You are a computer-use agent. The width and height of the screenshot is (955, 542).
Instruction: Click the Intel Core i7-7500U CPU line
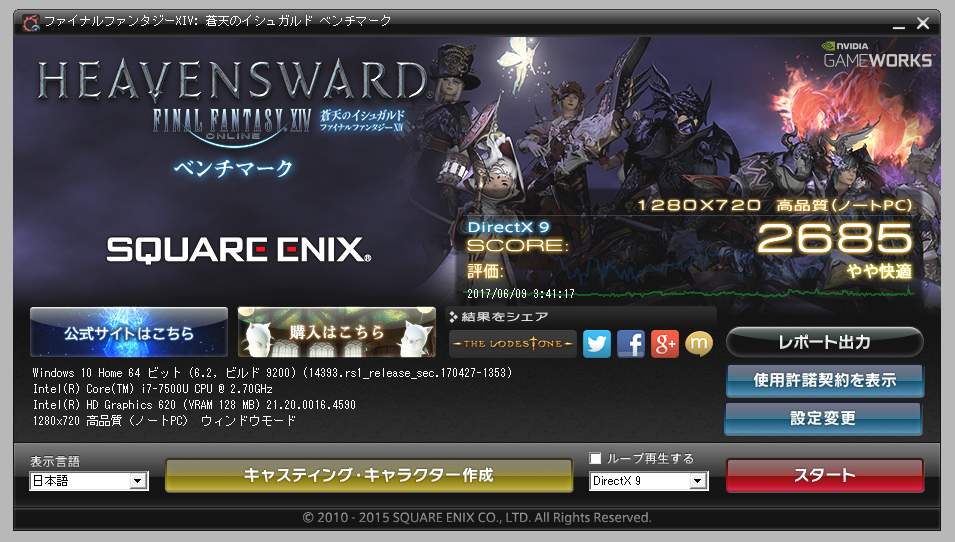(153, 389)
